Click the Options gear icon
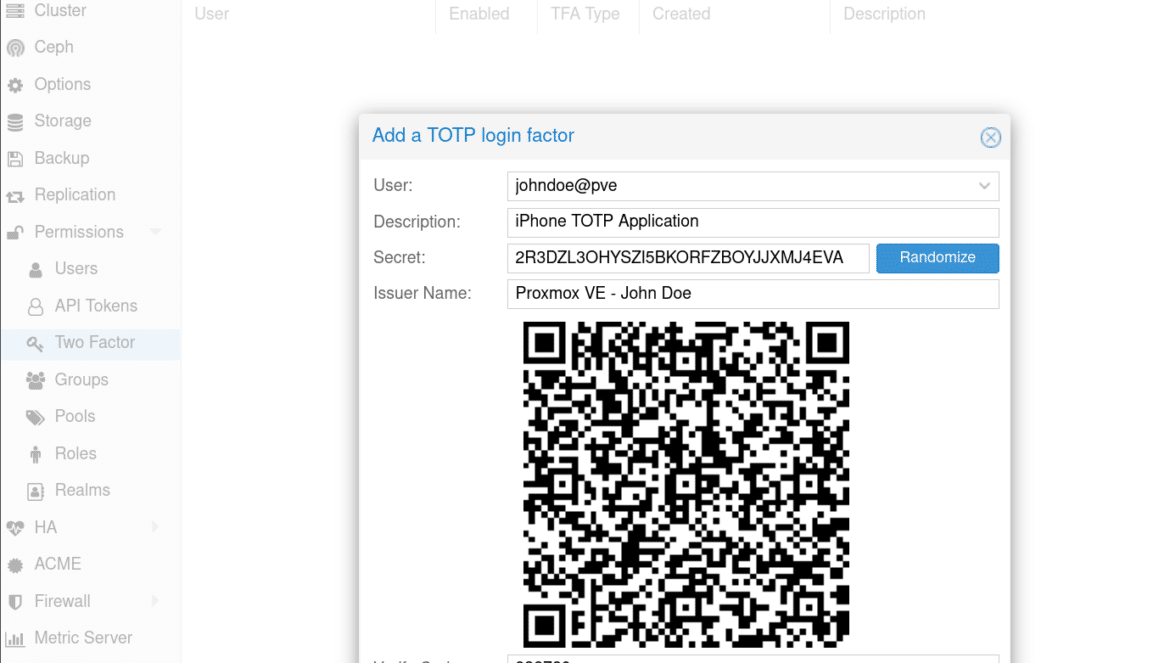This screenshot has height=663, width=1170. [15, 85]
